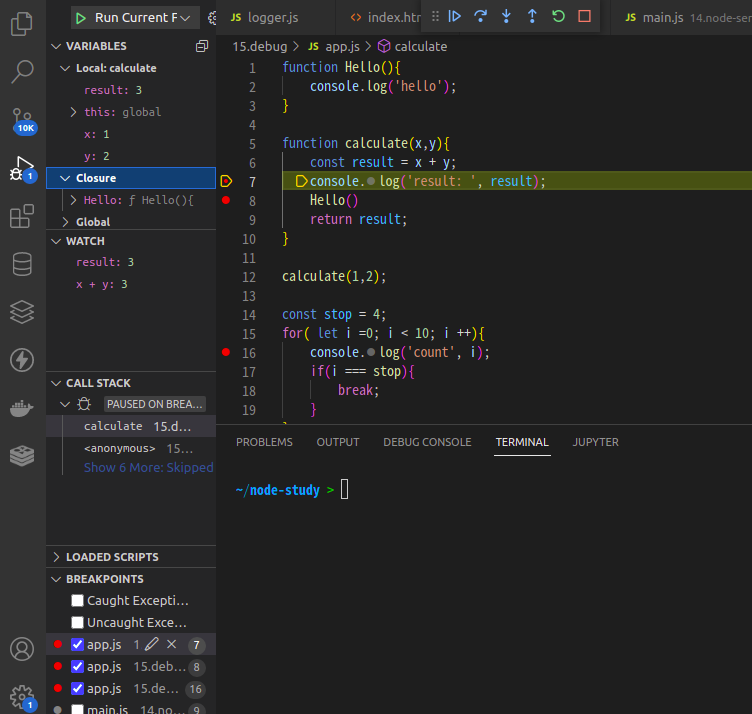Screen dimensions: 752x714
Task: Enable the Caught Exceptions breakpoint checkbox
Action: pos(77,600)
